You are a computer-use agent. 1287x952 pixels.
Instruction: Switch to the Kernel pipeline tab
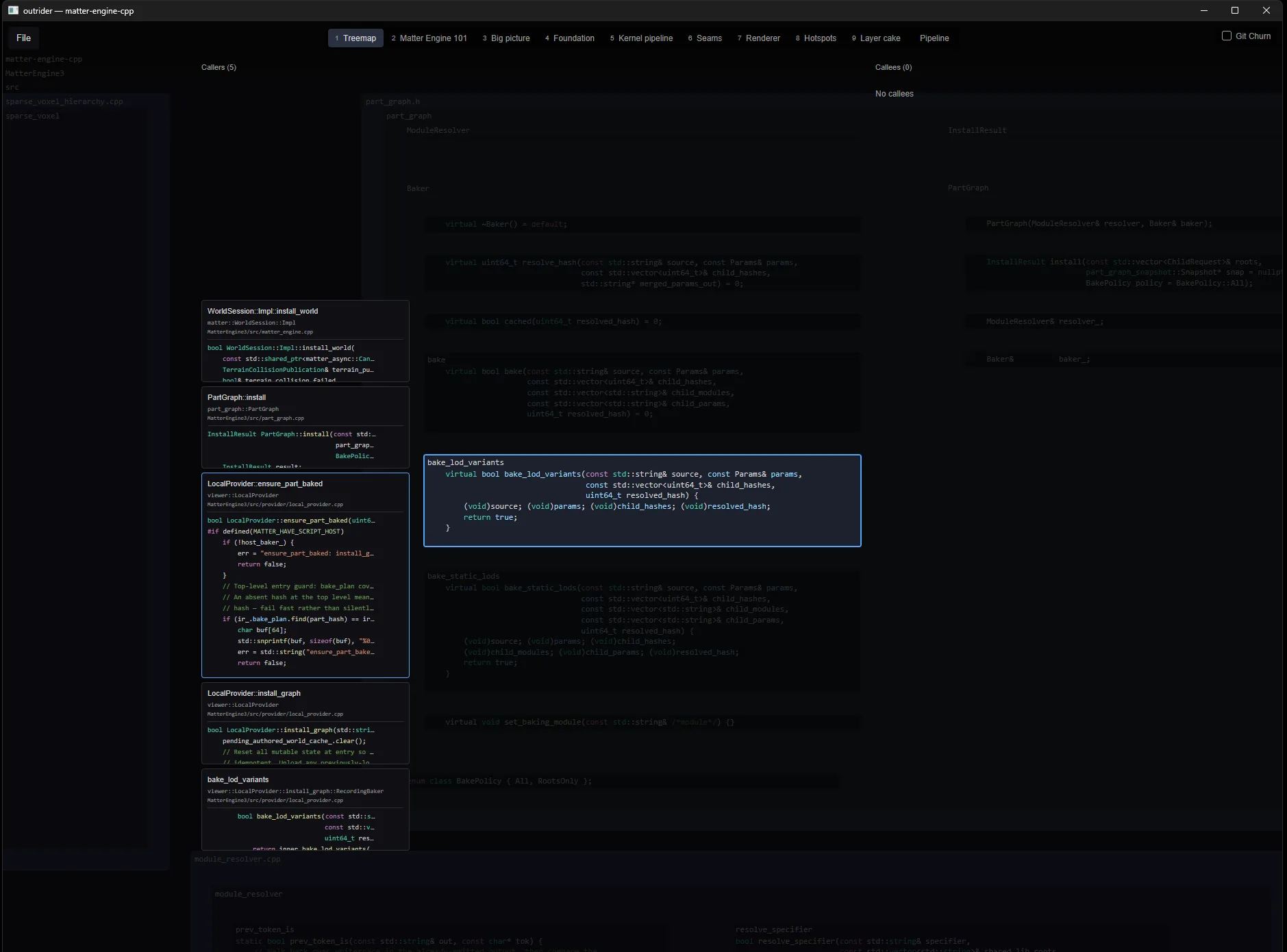pyautogui.click(x=642, y=38)
